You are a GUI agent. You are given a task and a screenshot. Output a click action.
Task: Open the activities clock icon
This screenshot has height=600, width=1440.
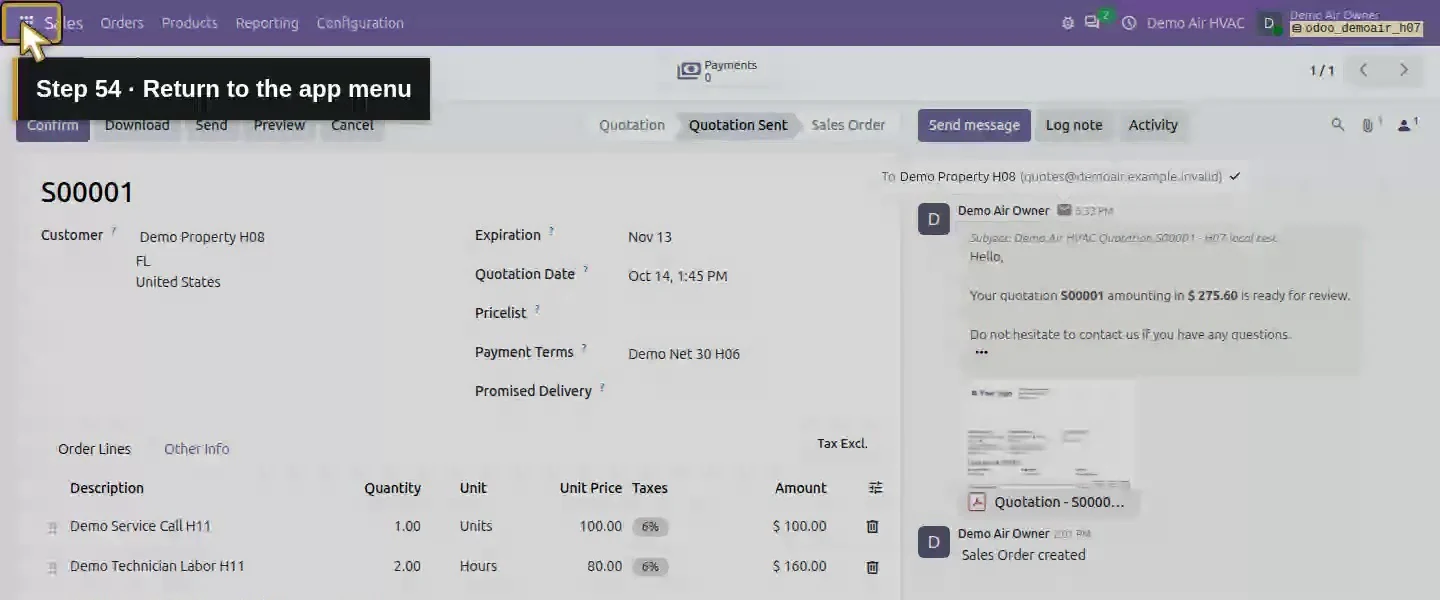point(1129,23)
